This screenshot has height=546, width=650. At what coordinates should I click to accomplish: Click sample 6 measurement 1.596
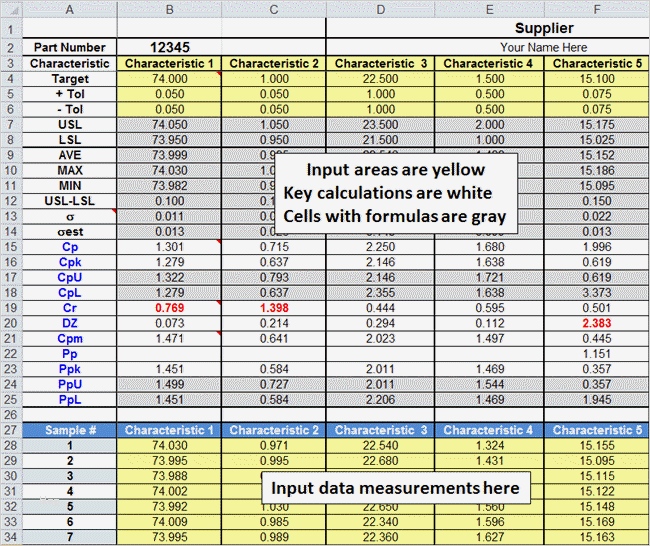click(x=489, y=522)
